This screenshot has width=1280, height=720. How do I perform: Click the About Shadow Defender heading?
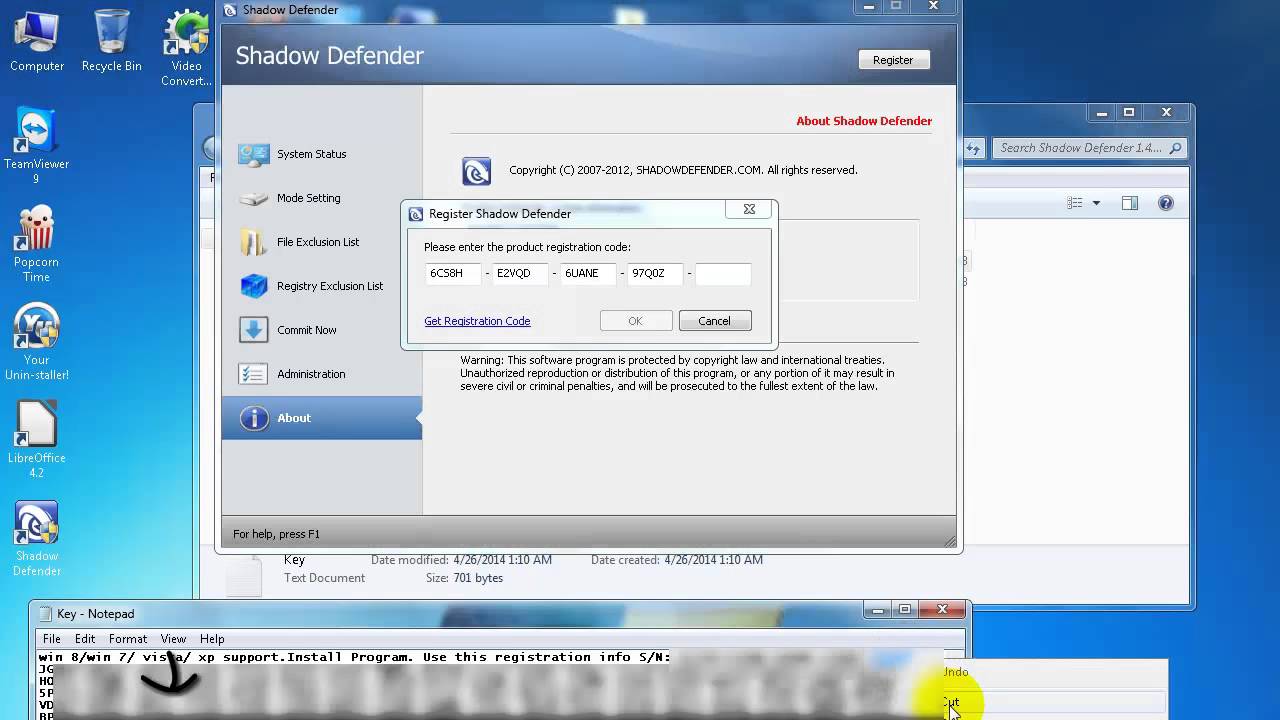pyautogui.click(x=864, y=121)
